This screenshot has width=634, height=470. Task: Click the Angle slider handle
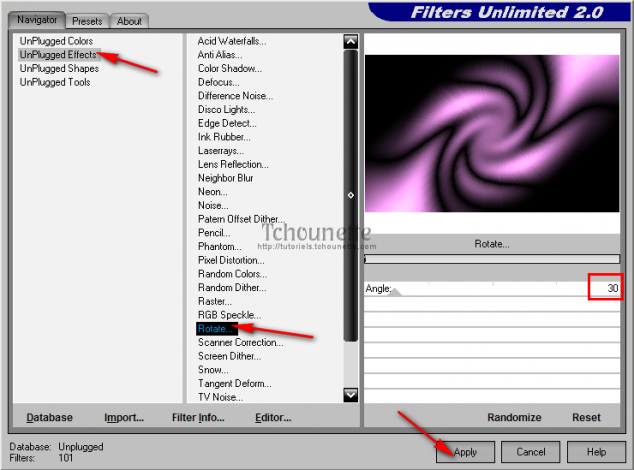[395, 292]
